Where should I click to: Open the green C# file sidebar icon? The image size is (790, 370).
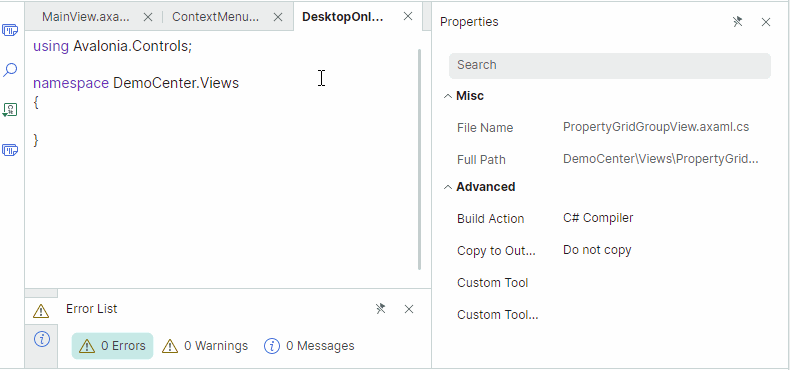[x=10, y=109]
